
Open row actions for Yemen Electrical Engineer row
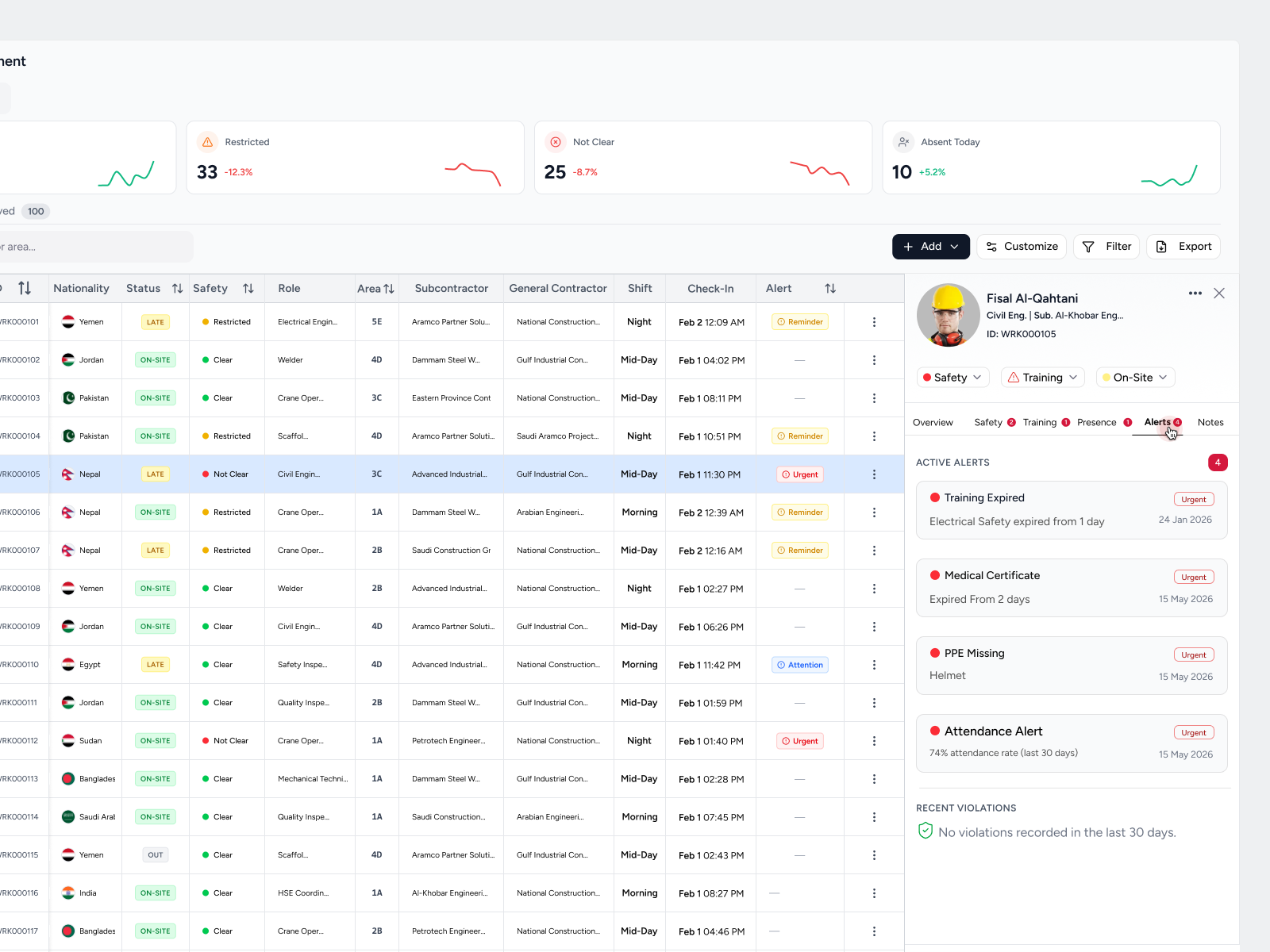874,322
